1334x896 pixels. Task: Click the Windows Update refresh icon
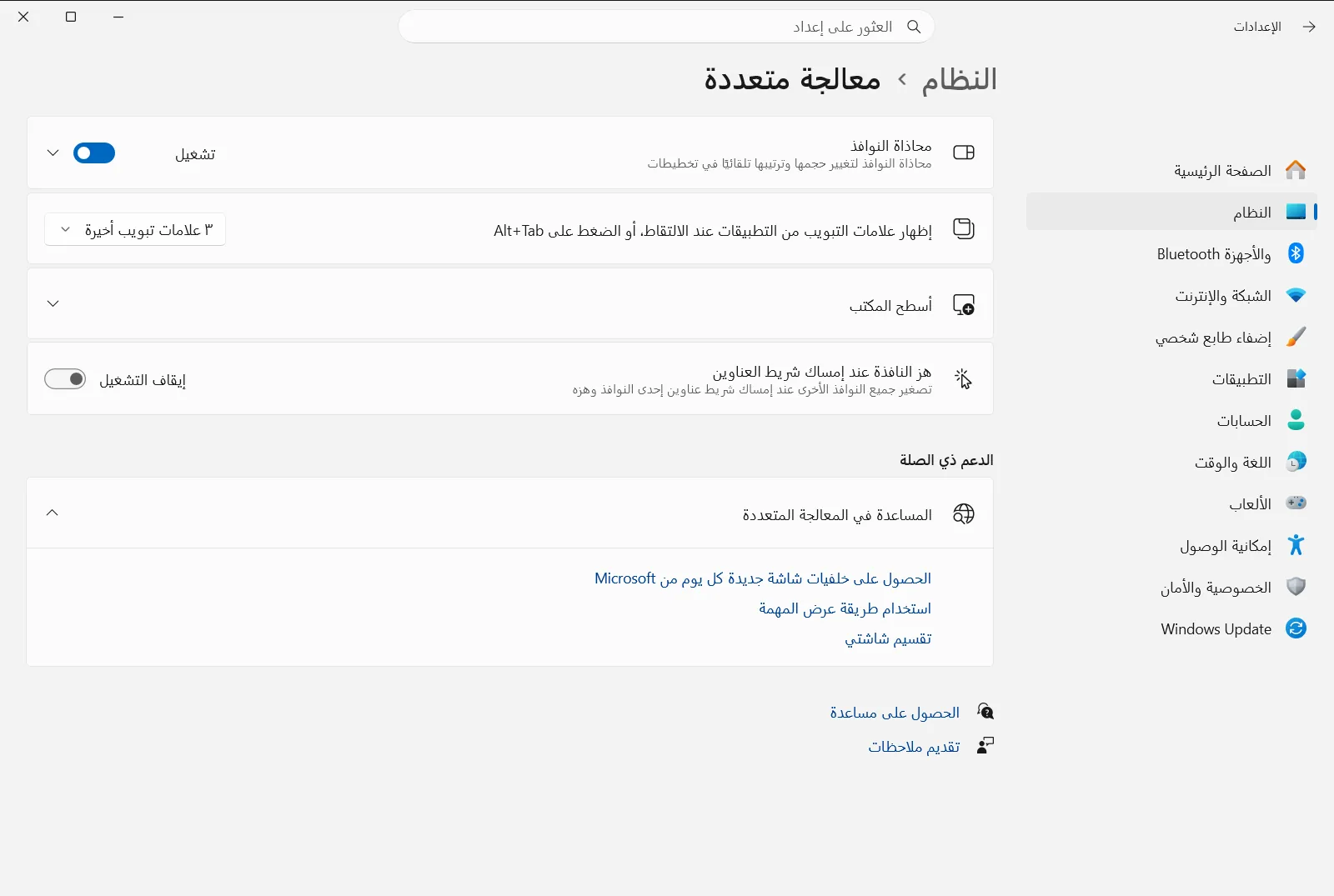coord(1296,628)
